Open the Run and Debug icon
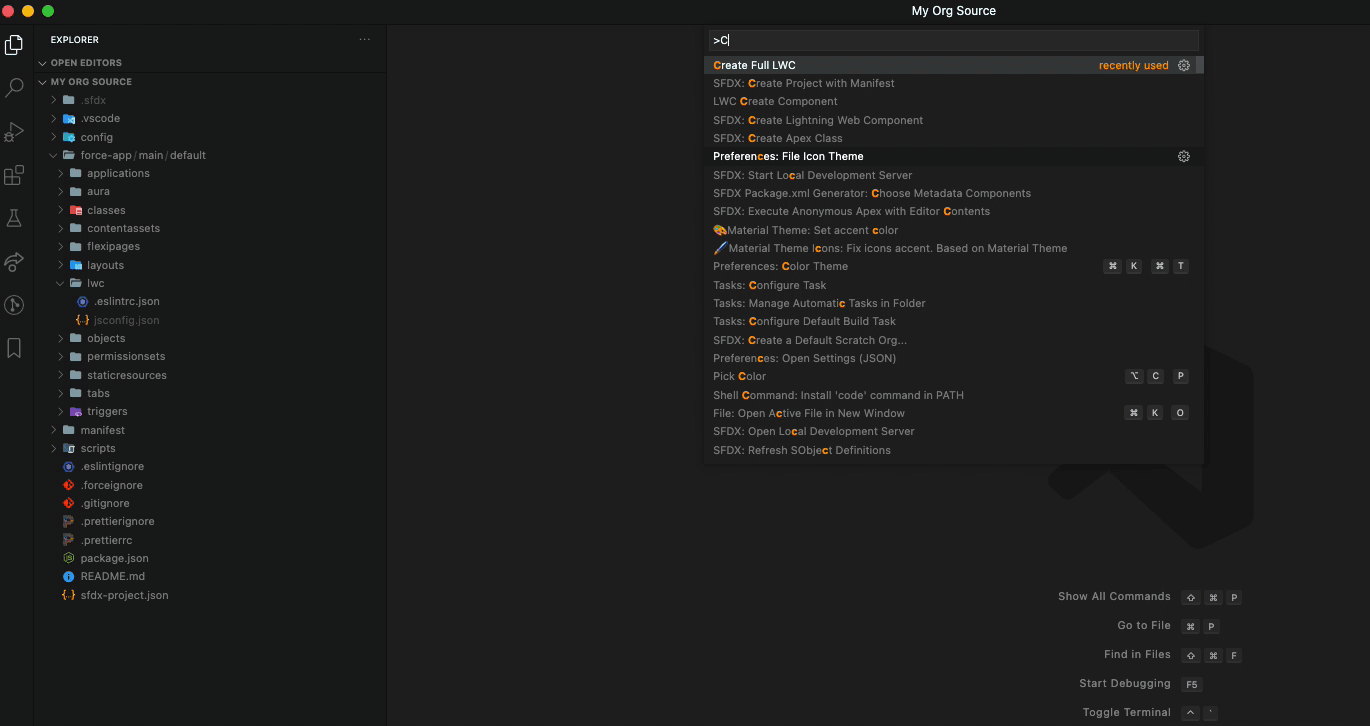The height and width of the screenshot is (726, 1370). (x=14, y=132)
